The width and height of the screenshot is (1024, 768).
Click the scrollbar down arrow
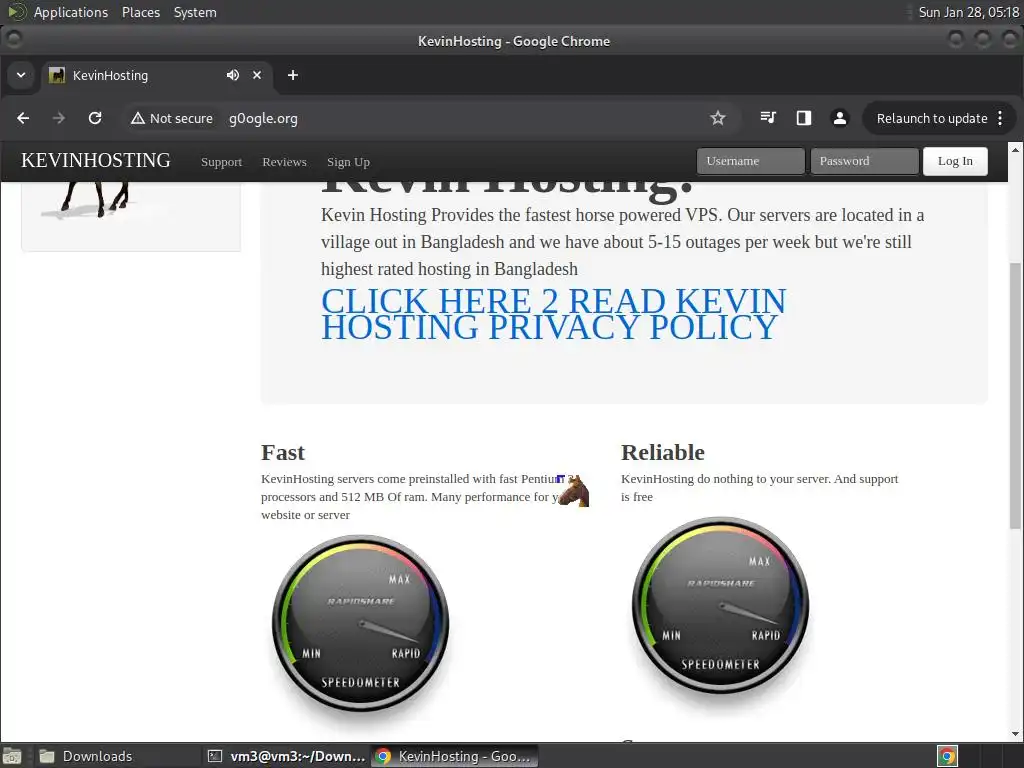(x=1015, y=733)
